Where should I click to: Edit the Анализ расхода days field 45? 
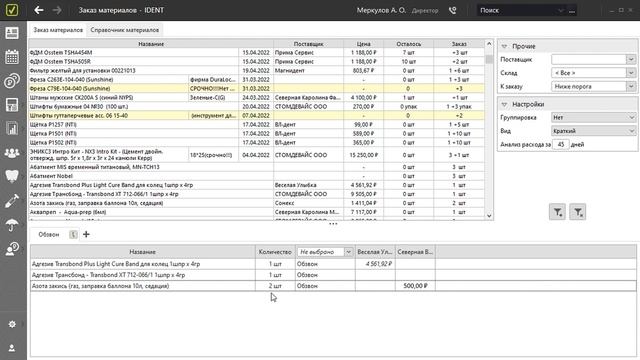[560, 144]
